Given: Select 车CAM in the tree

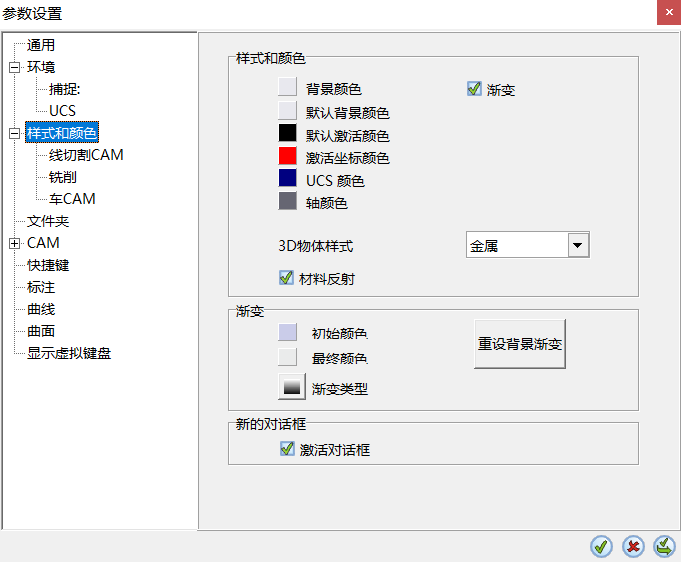Looking at the screenshot, I should [x=72, y=199].
